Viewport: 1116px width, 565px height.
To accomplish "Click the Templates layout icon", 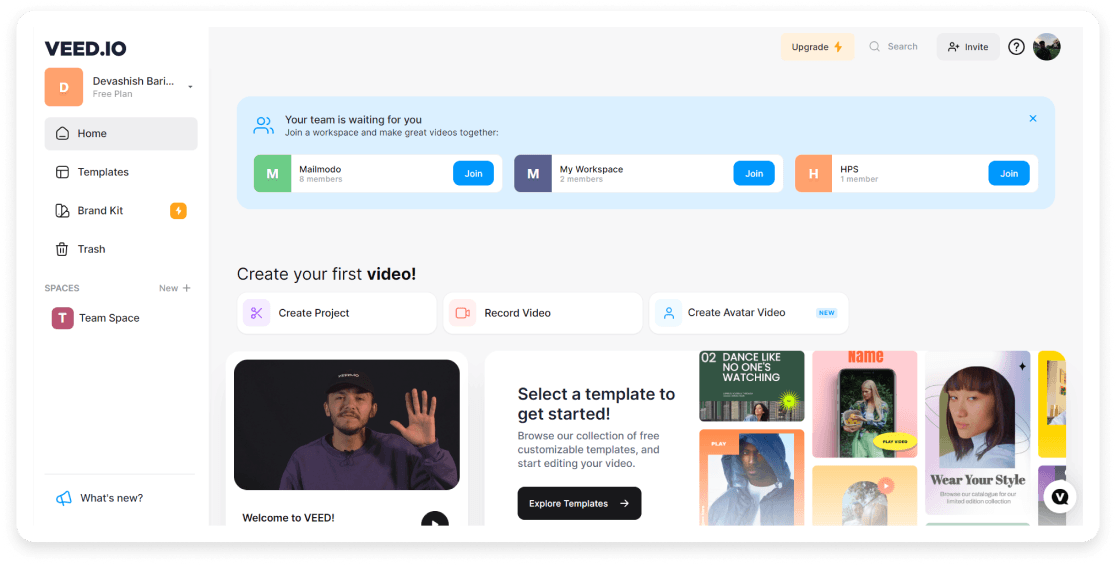I will pos(62,172).
